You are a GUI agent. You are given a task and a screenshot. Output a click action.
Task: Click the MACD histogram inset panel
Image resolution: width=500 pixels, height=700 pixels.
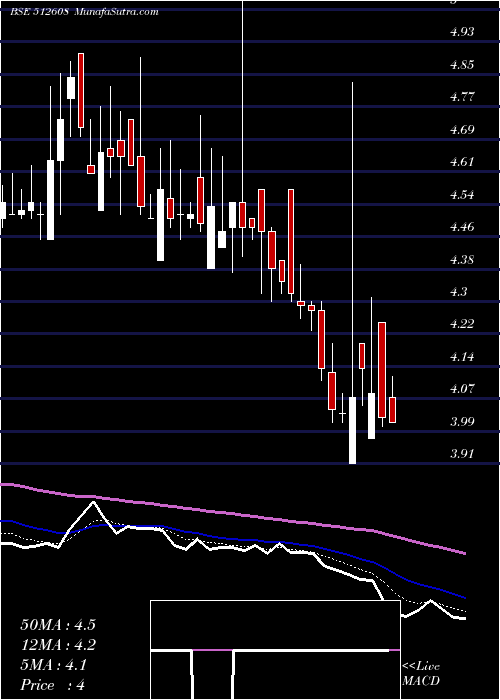[x=275, y=650]
